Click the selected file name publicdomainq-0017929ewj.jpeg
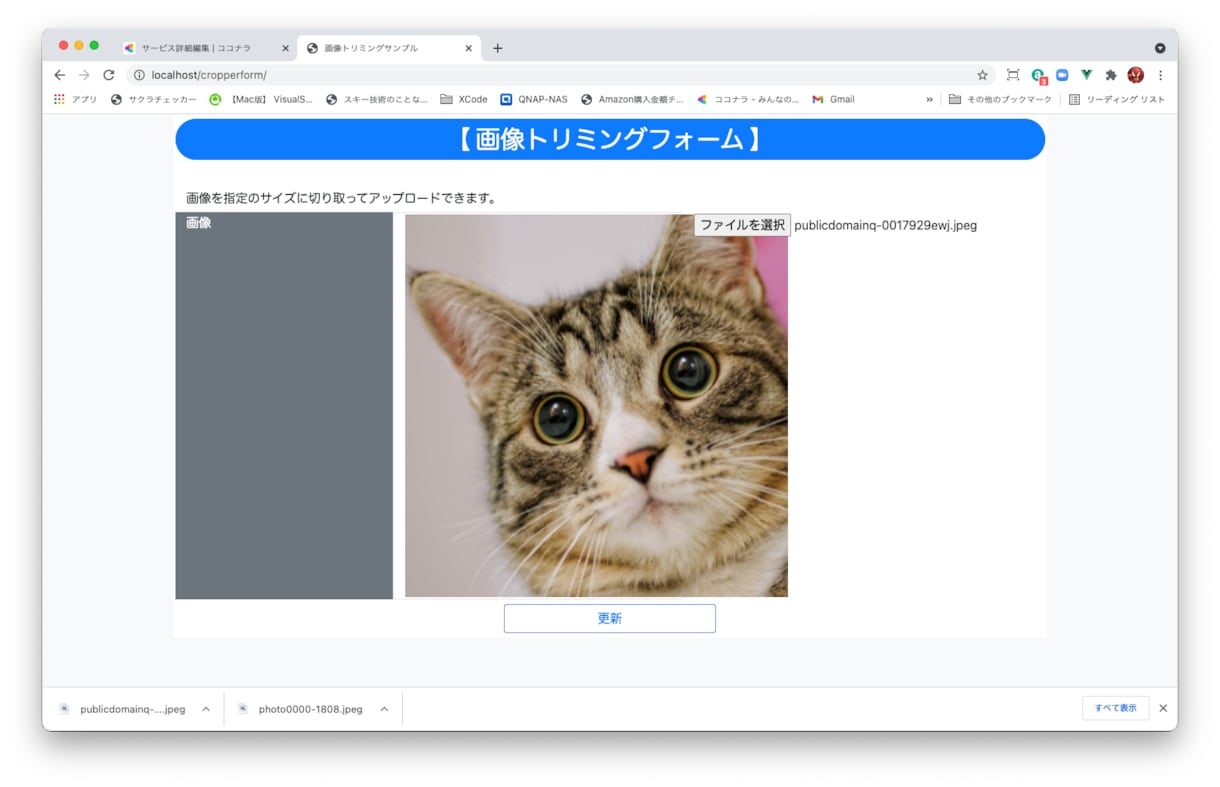Viewport: 1220px width, 787px height. coord(885,225)
